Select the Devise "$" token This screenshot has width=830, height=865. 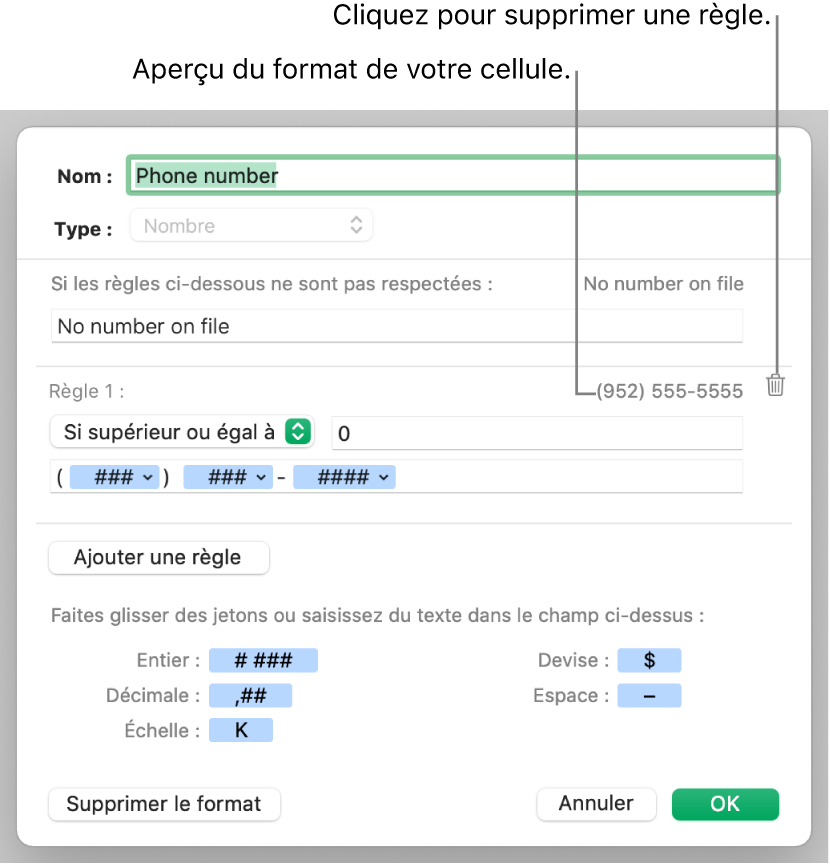point(649,660)
